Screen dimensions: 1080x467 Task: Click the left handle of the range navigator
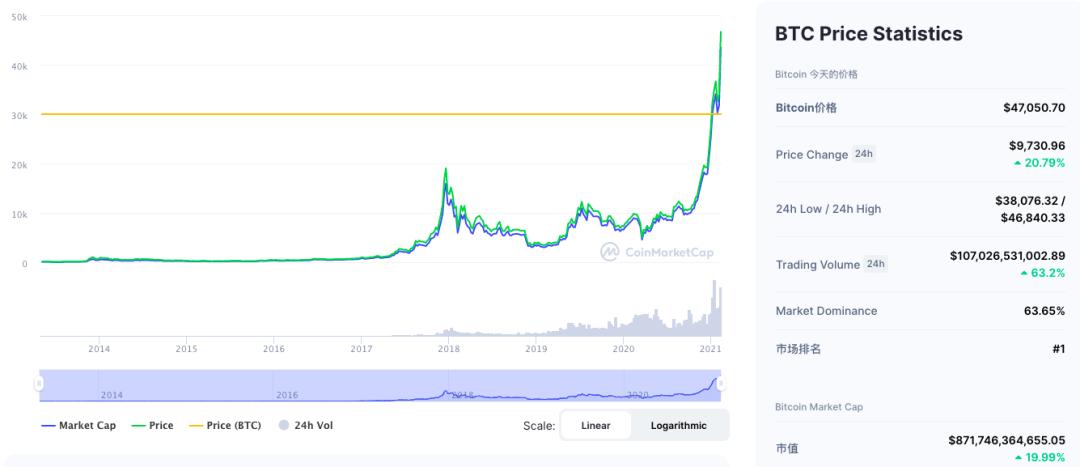tap(40, 383)
